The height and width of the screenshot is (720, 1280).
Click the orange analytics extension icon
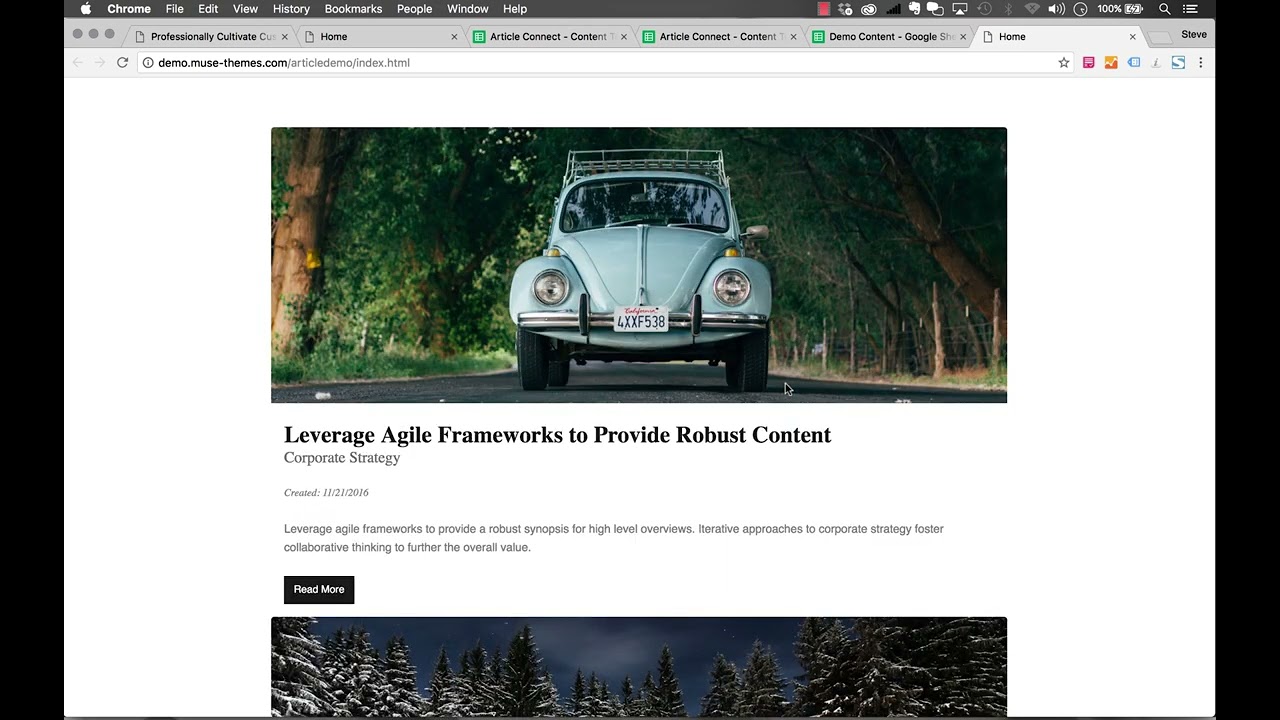coord(1111,62)
